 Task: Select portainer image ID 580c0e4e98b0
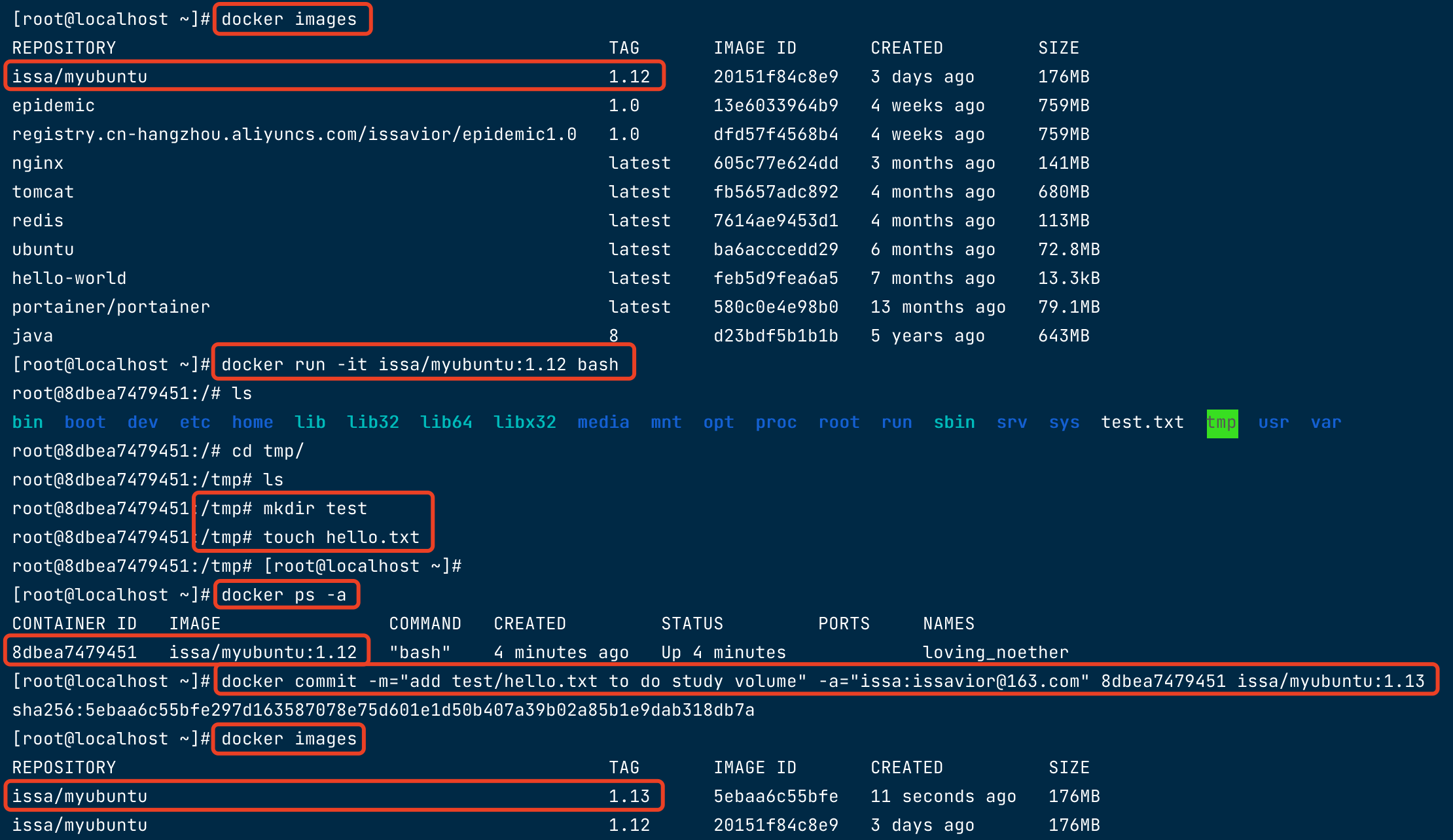pos(776,307)
